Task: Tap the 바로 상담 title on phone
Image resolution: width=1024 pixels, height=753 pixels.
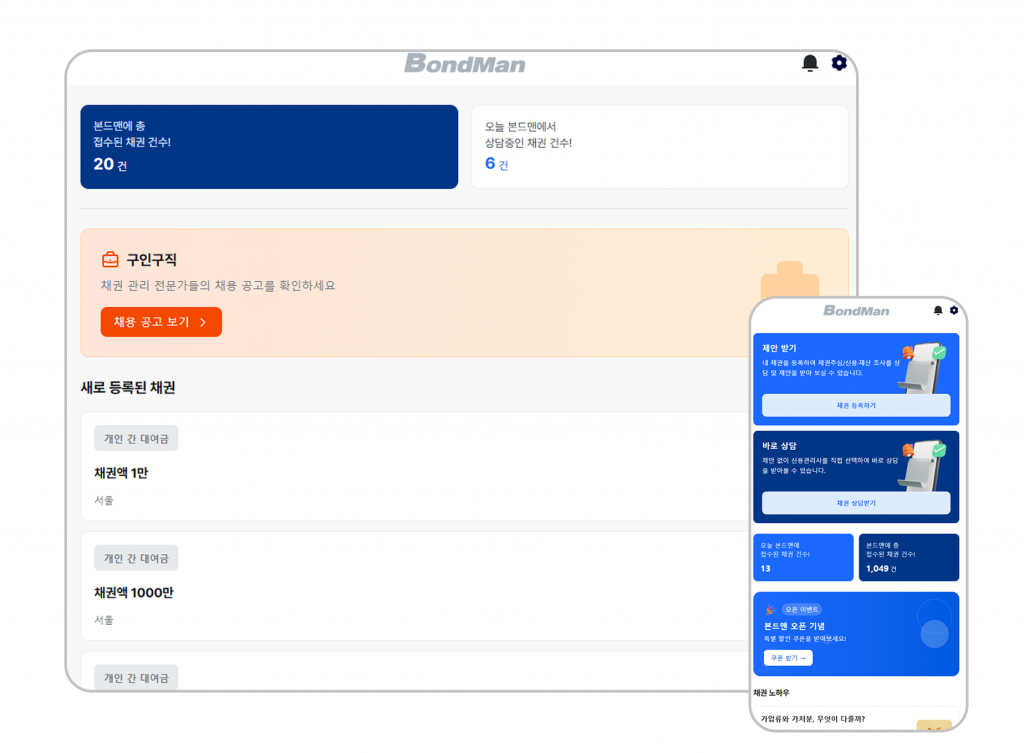Action: [779, 445]
